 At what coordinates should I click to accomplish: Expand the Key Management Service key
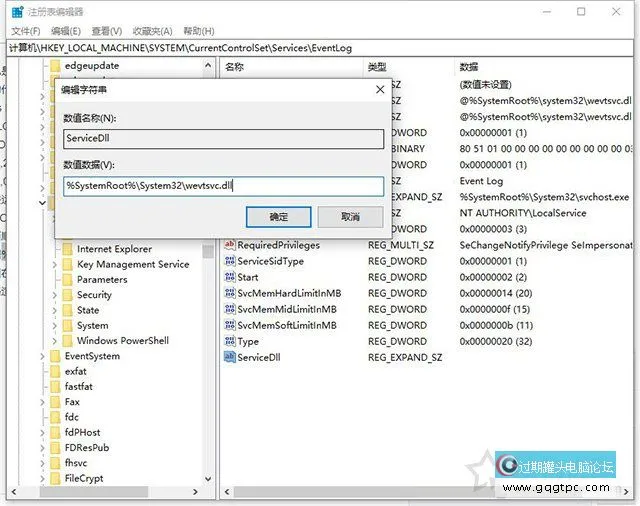[x=55, y=265]
